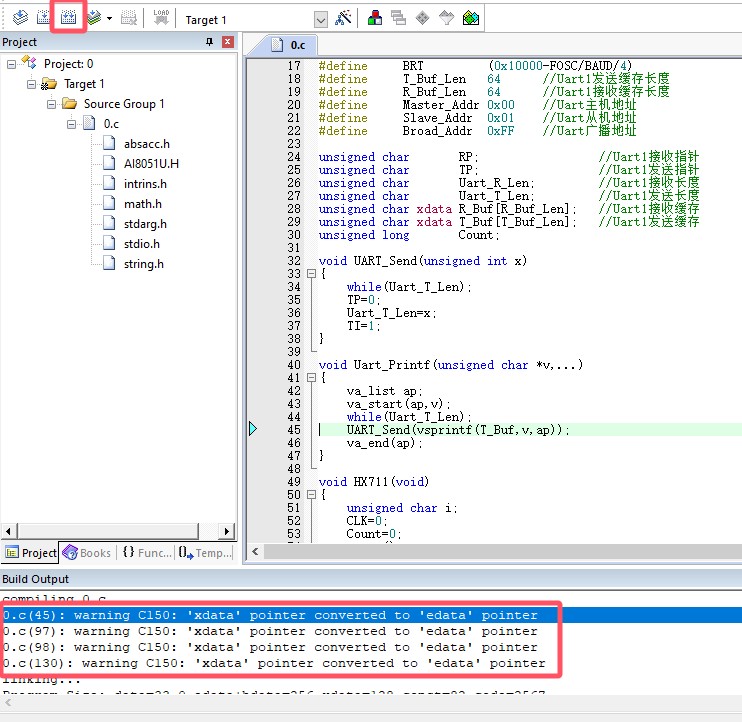Select math.h in the project tree

(142, 204)
